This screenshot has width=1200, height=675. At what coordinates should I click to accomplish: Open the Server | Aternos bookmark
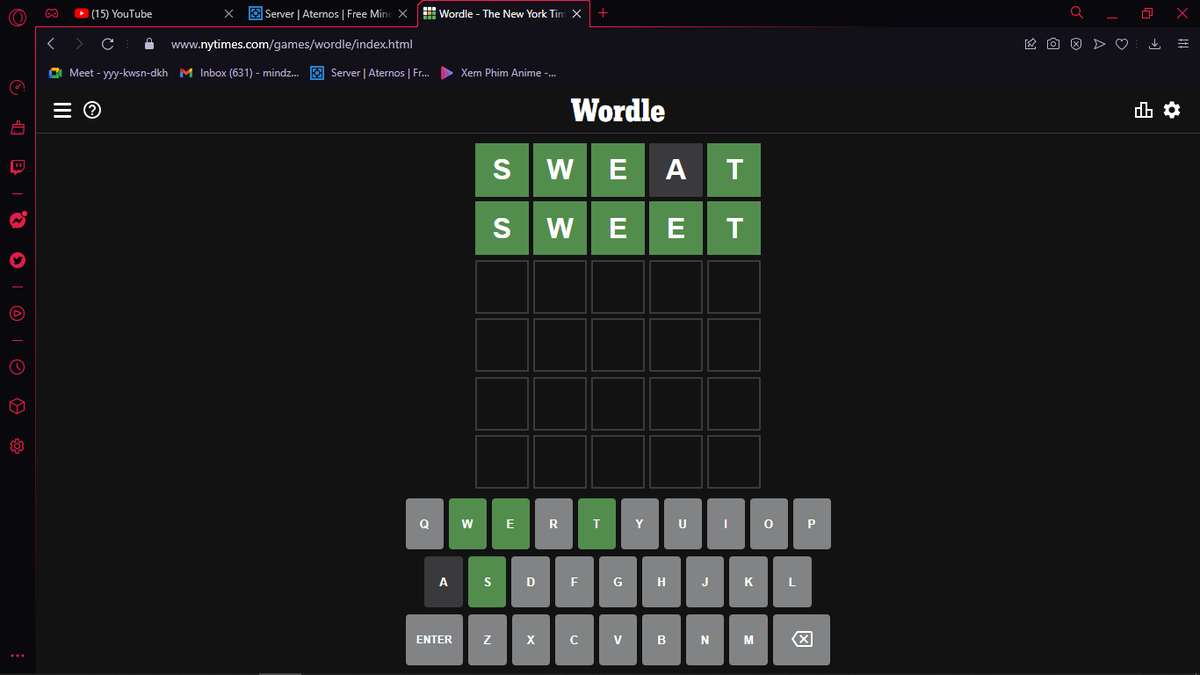370,73
